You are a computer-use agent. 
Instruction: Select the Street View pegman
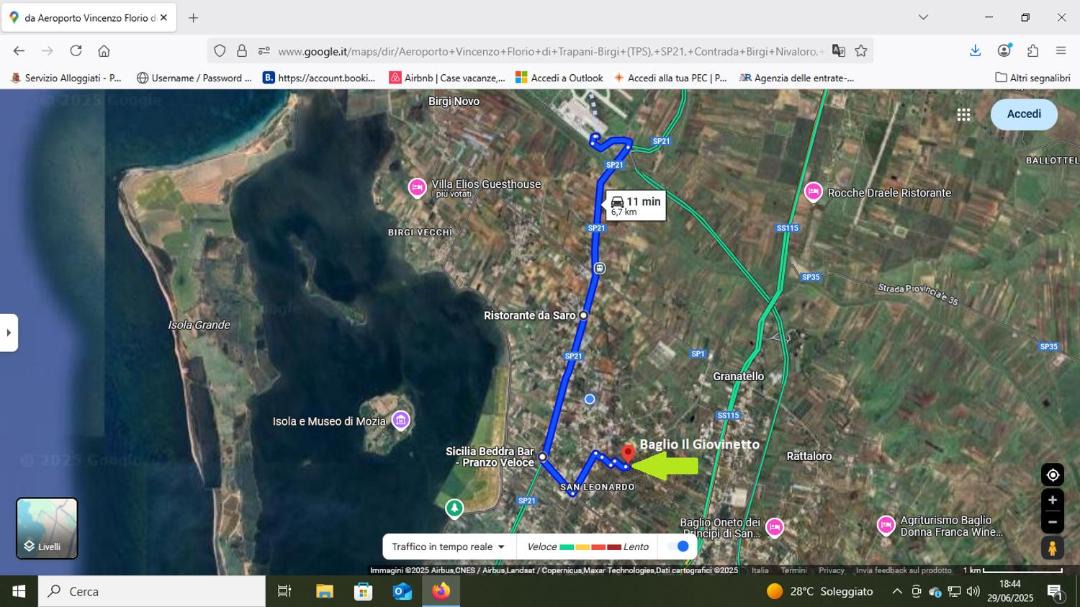(1051, 548)
